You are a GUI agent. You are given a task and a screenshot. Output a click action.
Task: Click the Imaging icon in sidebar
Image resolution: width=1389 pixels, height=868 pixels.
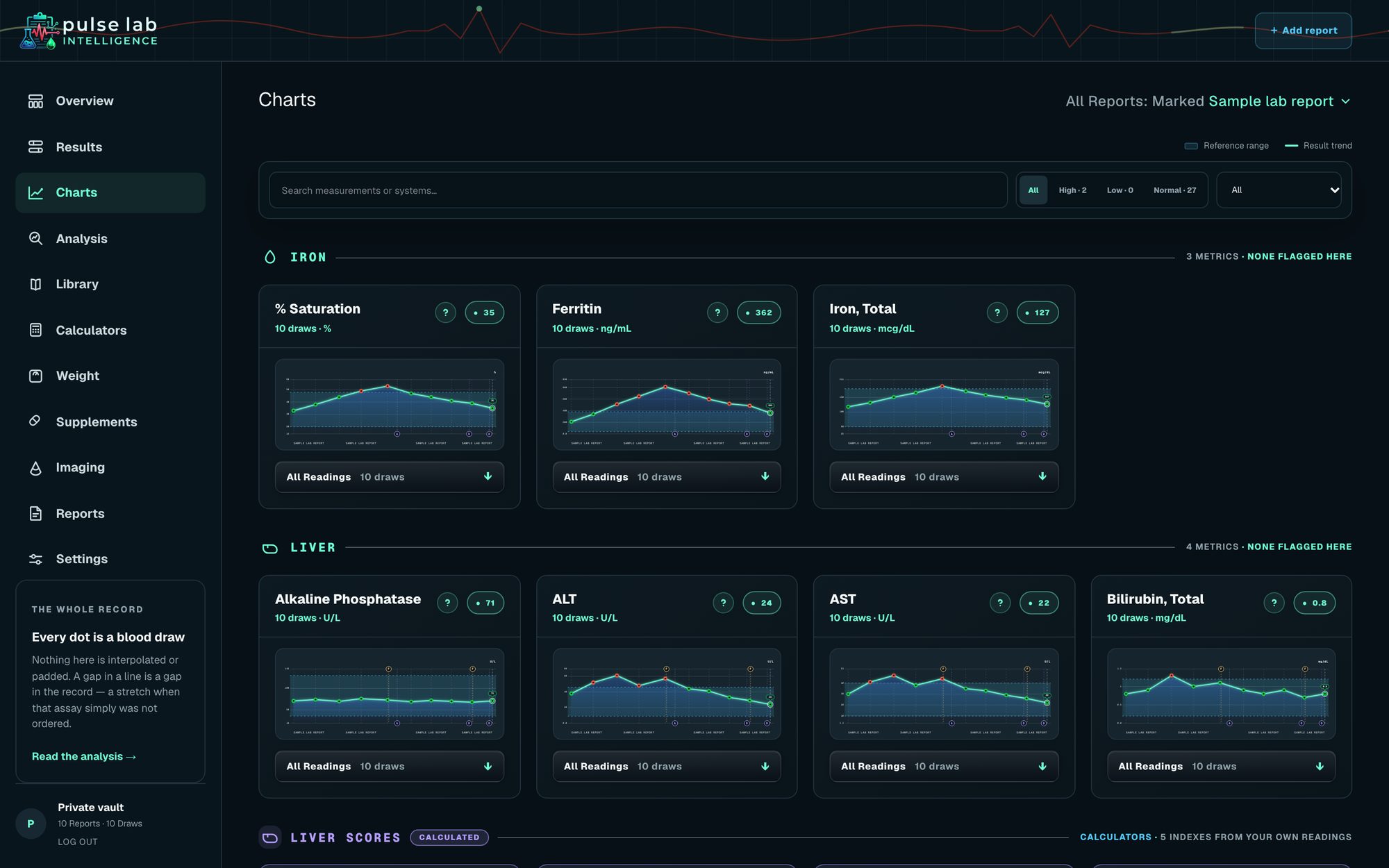[x=35, y=467]
